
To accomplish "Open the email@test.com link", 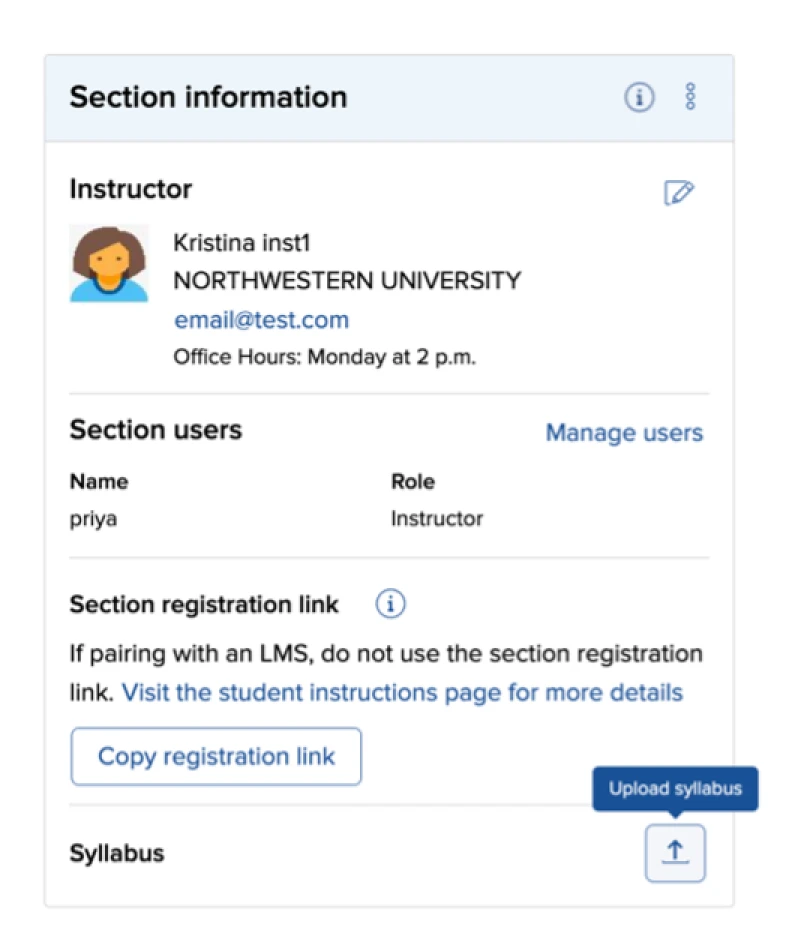I will (x=261, y=320).
